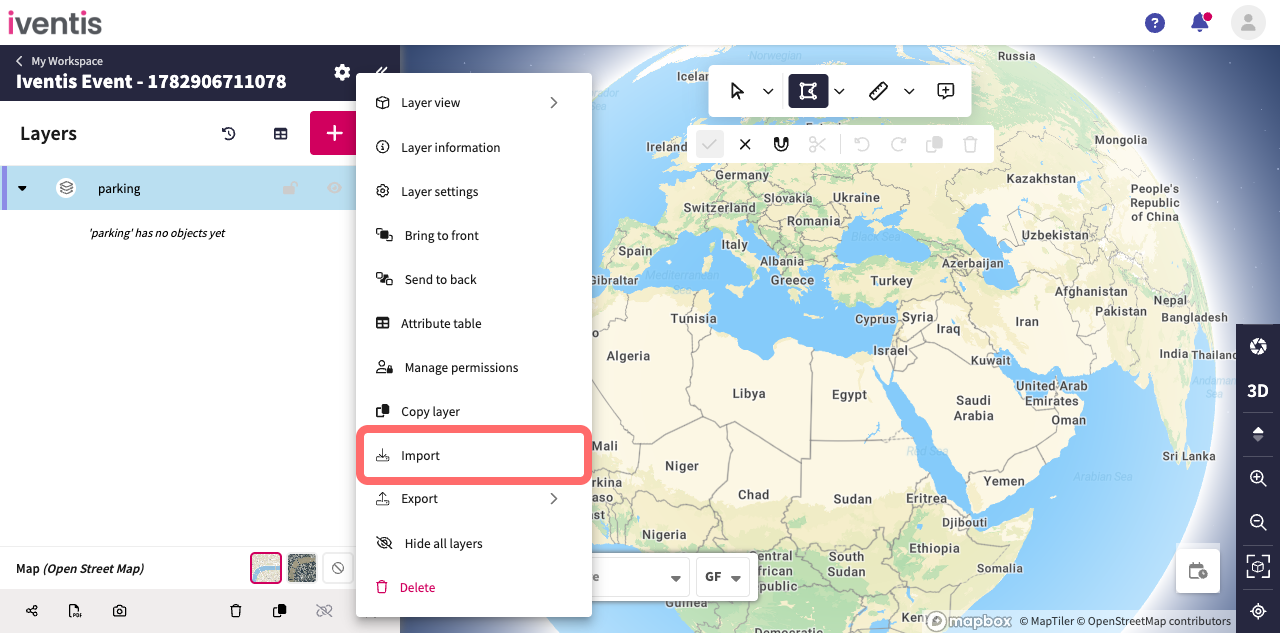Click the share icon at bottom of sidebar
The image size is (1280, 633).
point(32,610)
